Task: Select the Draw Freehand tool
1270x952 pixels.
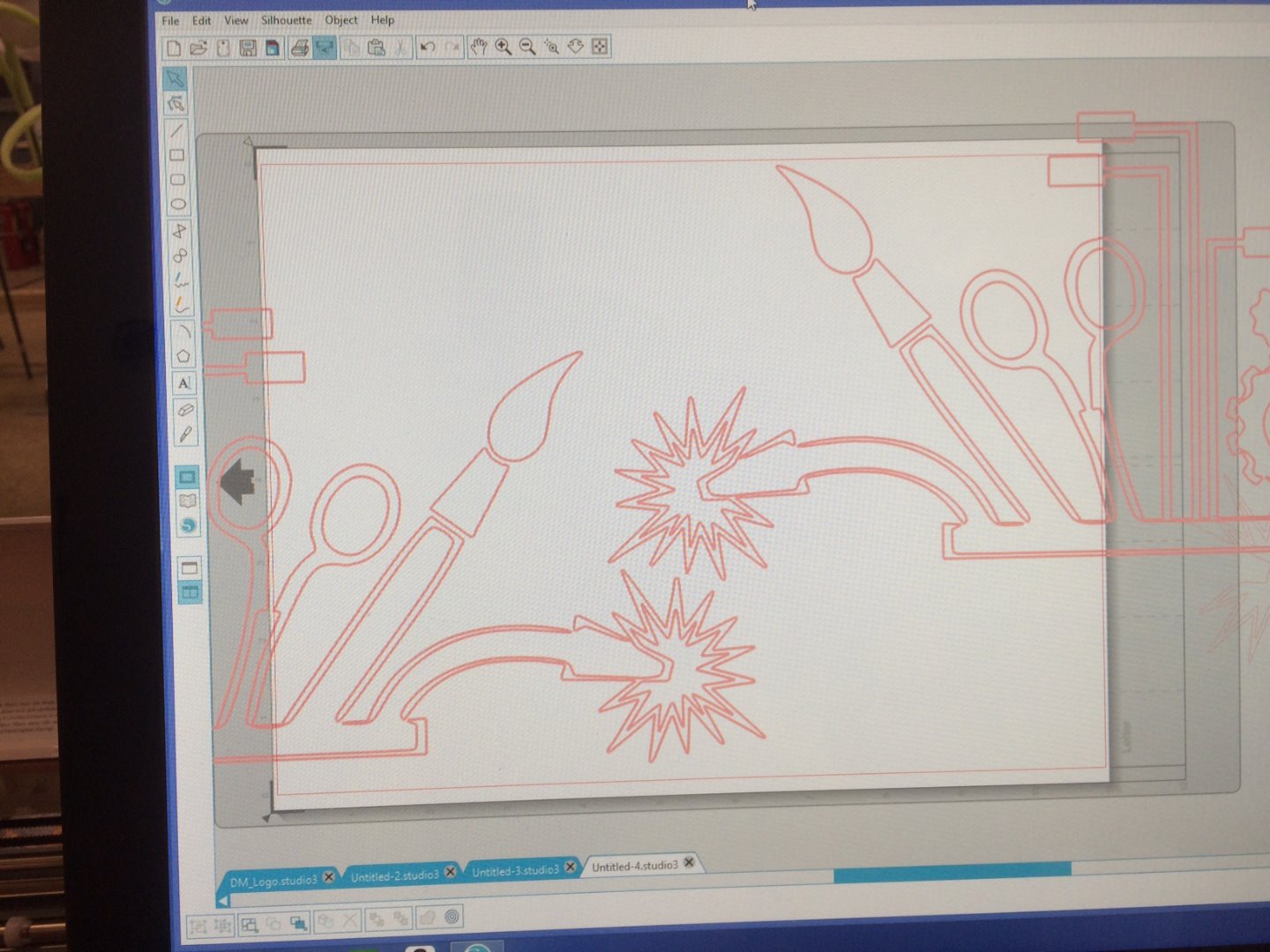Action: [181, 280]
